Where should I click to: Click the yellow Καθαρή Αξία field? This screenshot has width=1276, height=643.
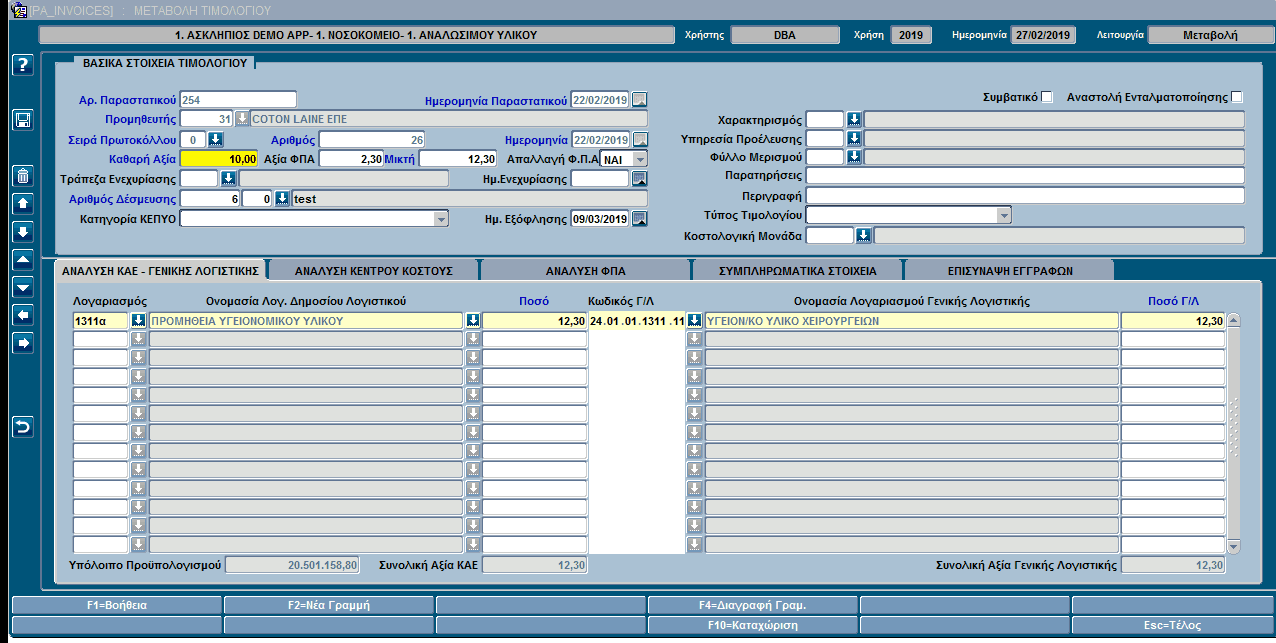(x=220, y=159)
